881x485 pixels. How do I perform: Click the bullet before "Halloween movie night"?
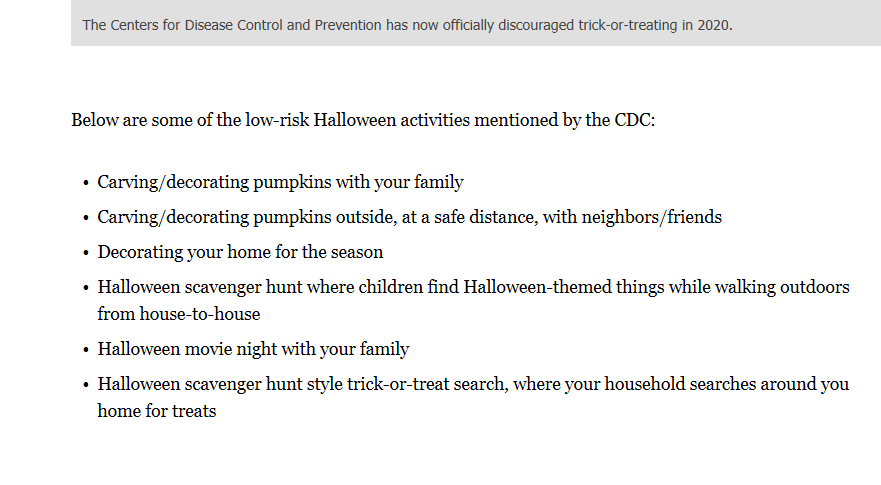click(x=86, y=350)
